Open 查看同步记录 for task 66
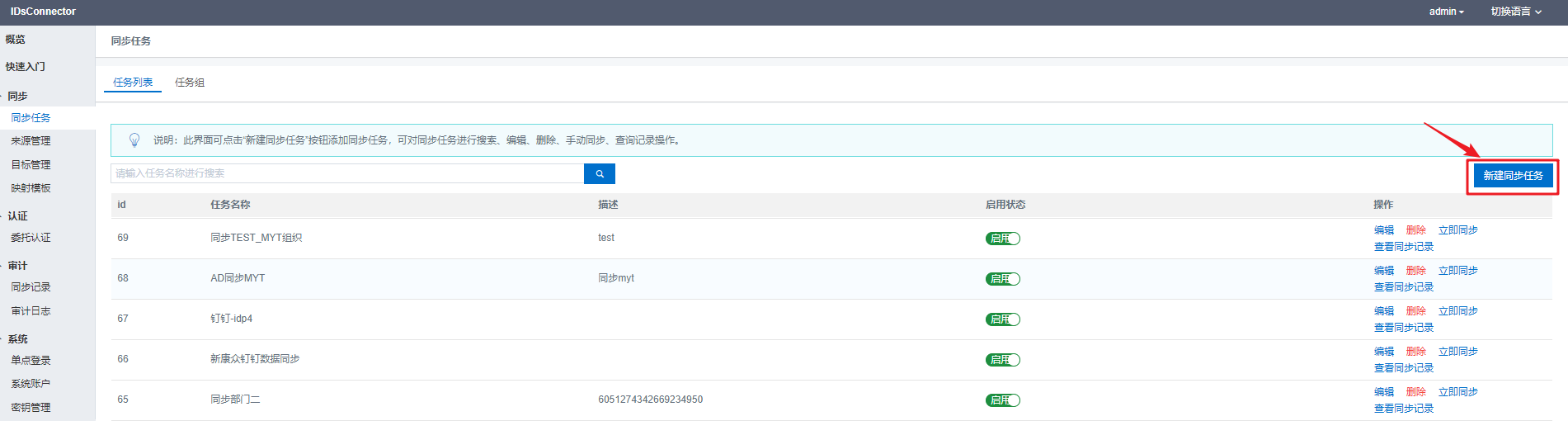The height and width of the screenshot is (421, 1568). (x=1403, y=368)
